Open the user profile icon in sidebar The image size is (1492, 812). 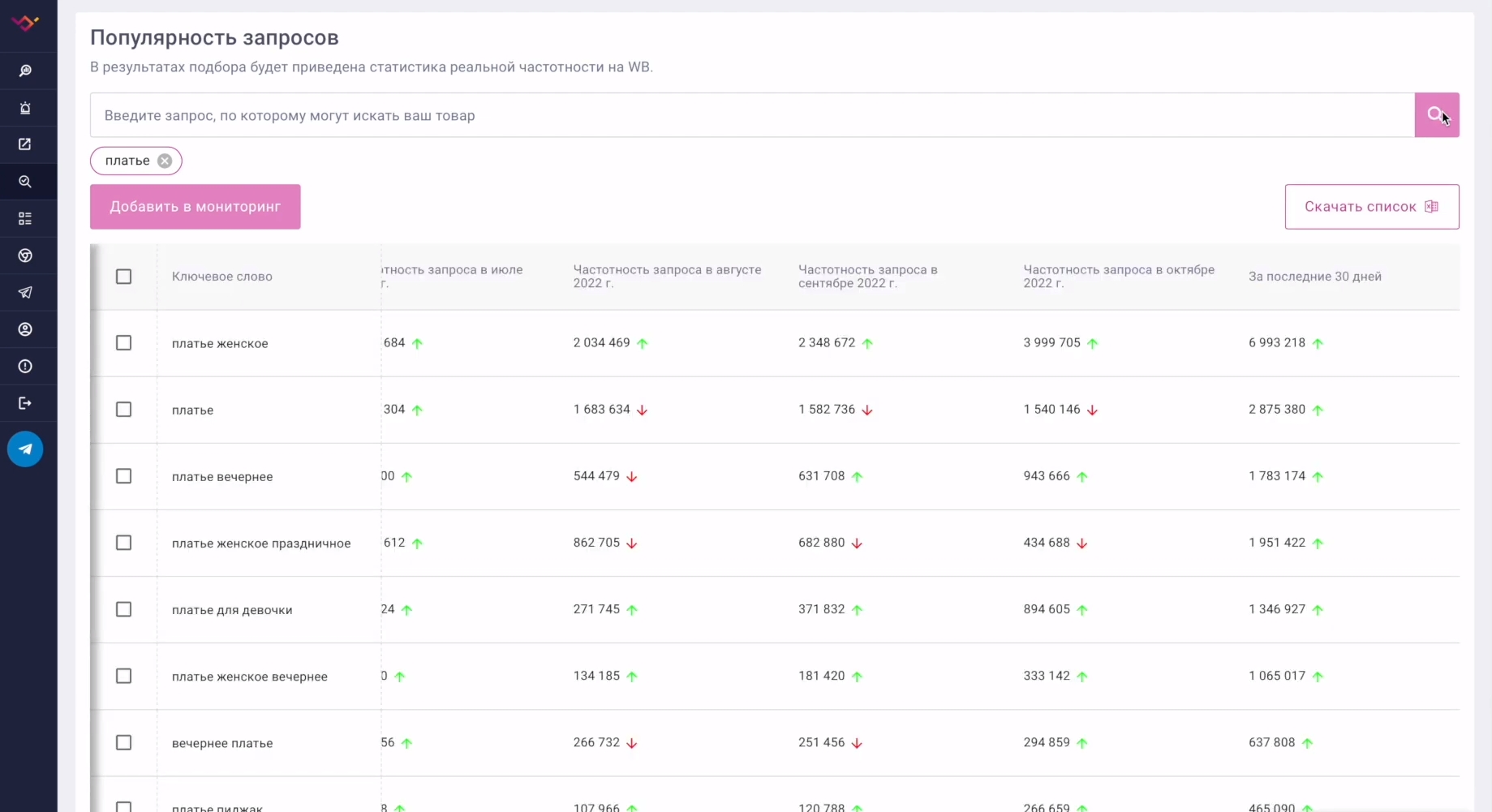pos(25,329)
